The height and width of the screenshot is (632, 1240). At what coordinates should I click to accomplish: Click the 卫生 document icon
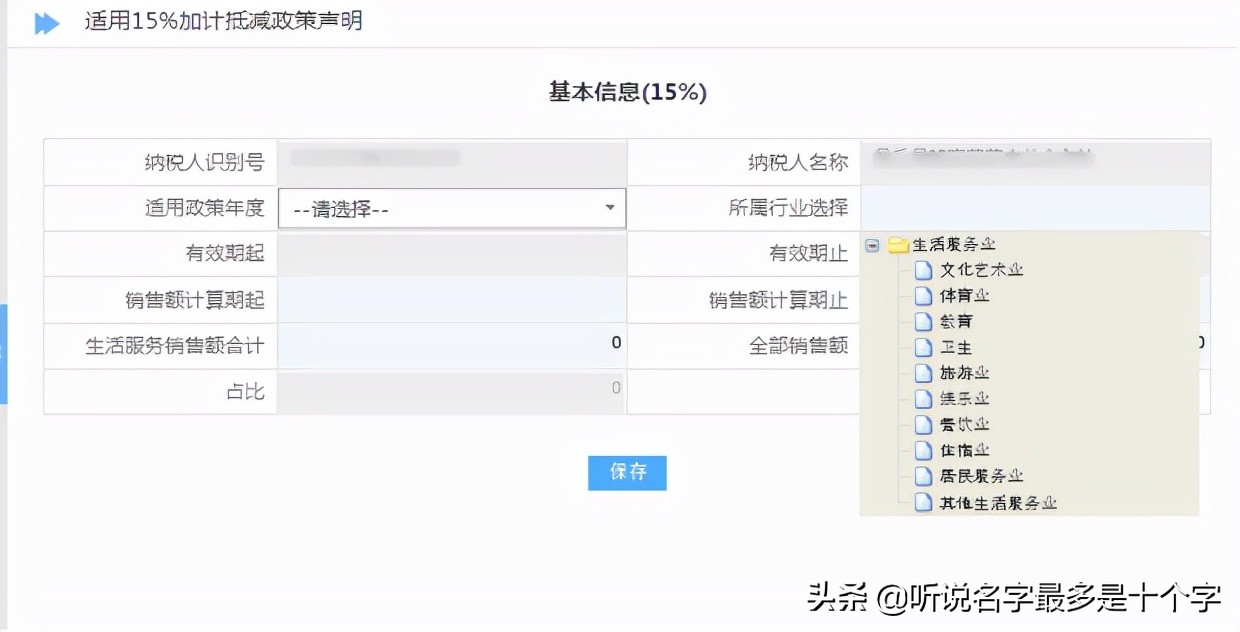(x=922, y=347)
